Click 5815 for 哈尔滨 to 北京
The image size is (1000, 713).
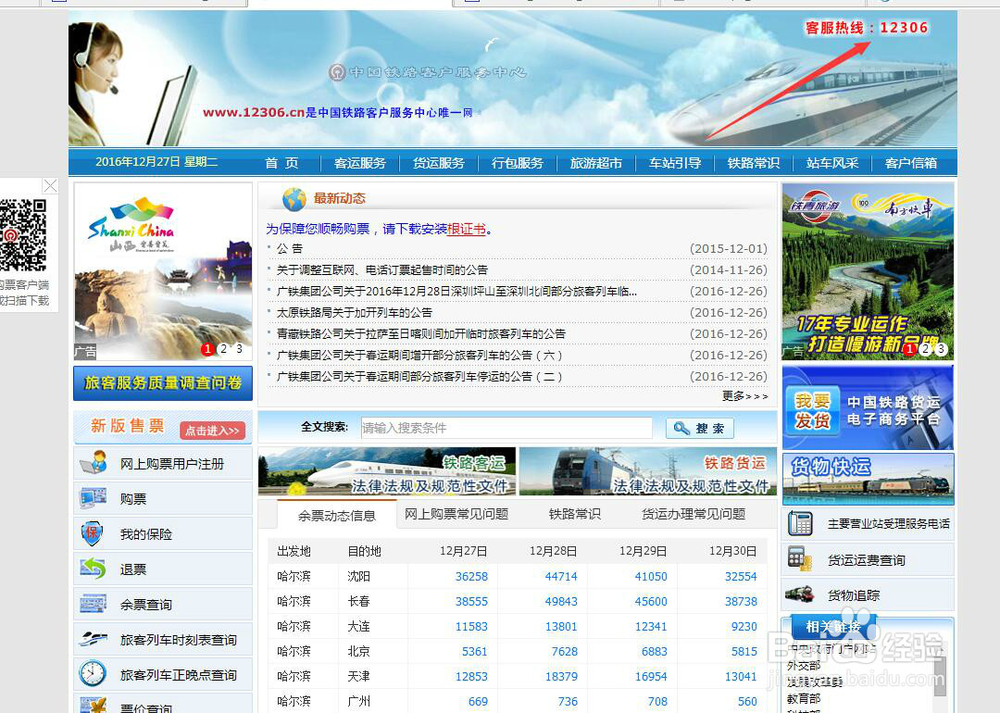pyautogui.click(x=744, y=651)
